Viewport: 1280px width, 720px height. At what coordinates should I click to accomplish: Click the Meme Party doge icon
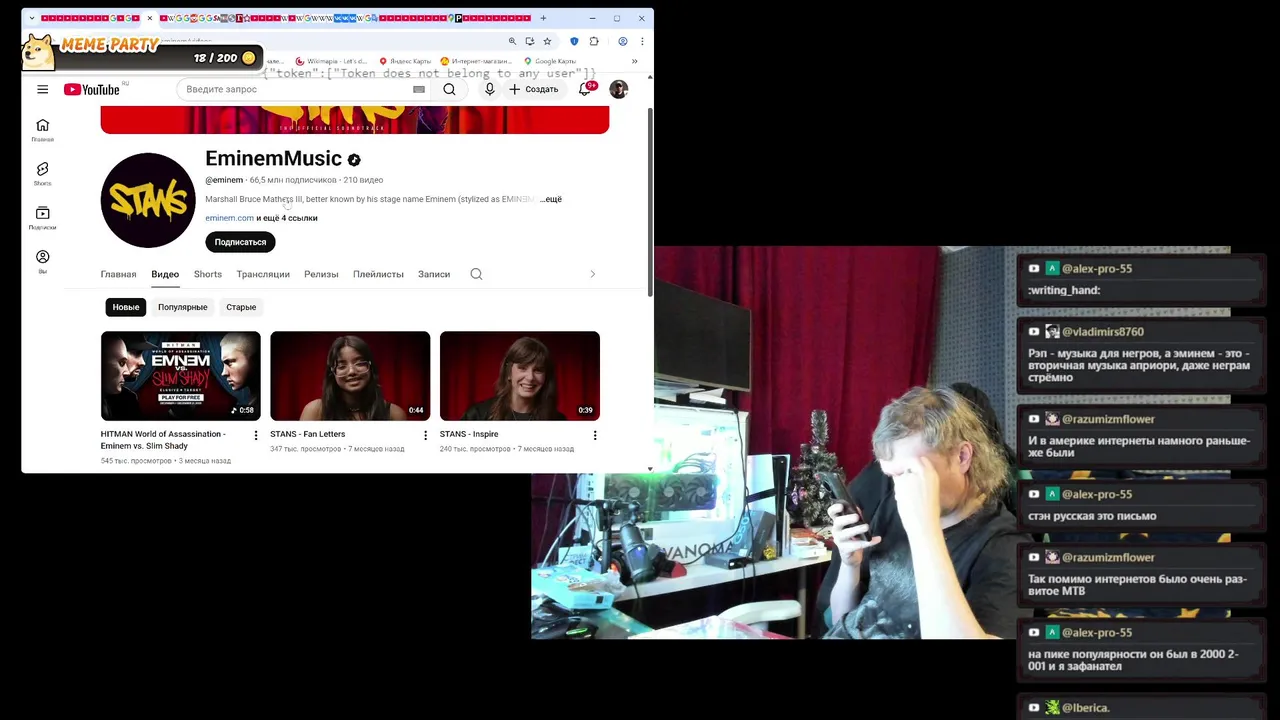click(x=38, y=52)
